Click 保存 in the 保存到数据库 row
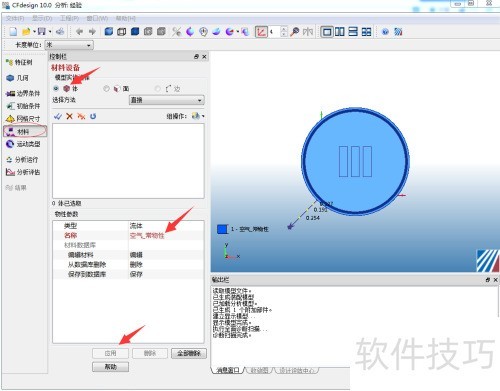 [x=136, y=274]
